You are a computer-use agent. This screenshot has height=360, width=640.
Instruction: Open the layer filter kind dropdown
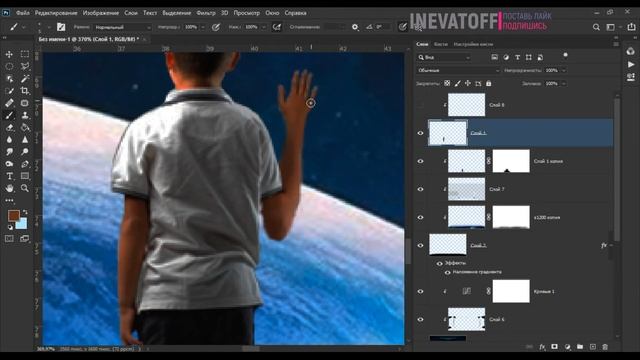444,57
